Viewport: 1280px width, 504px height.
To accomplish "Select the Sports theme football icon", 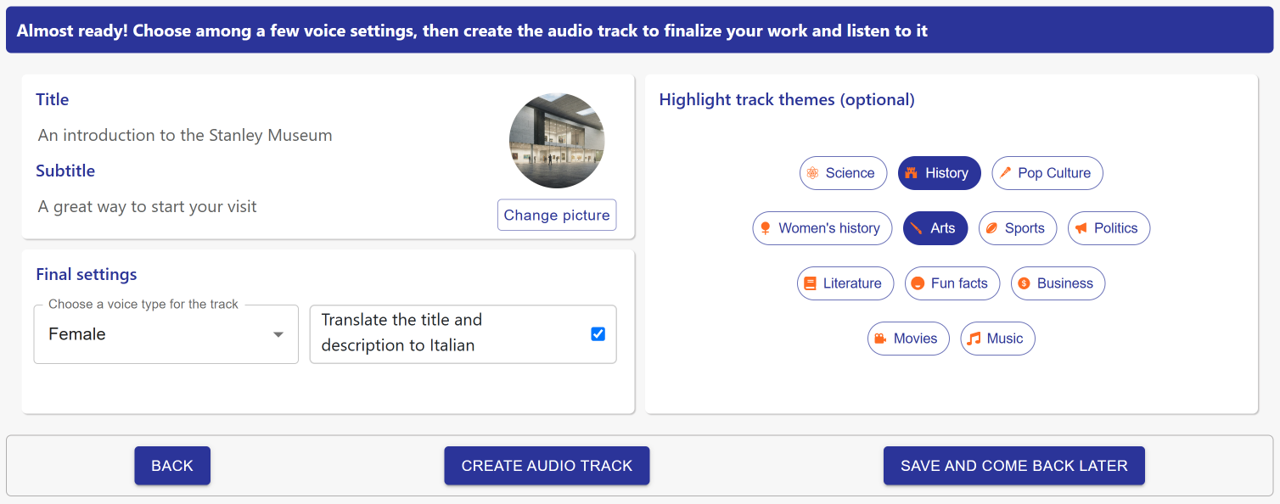I will pos(992,228).
